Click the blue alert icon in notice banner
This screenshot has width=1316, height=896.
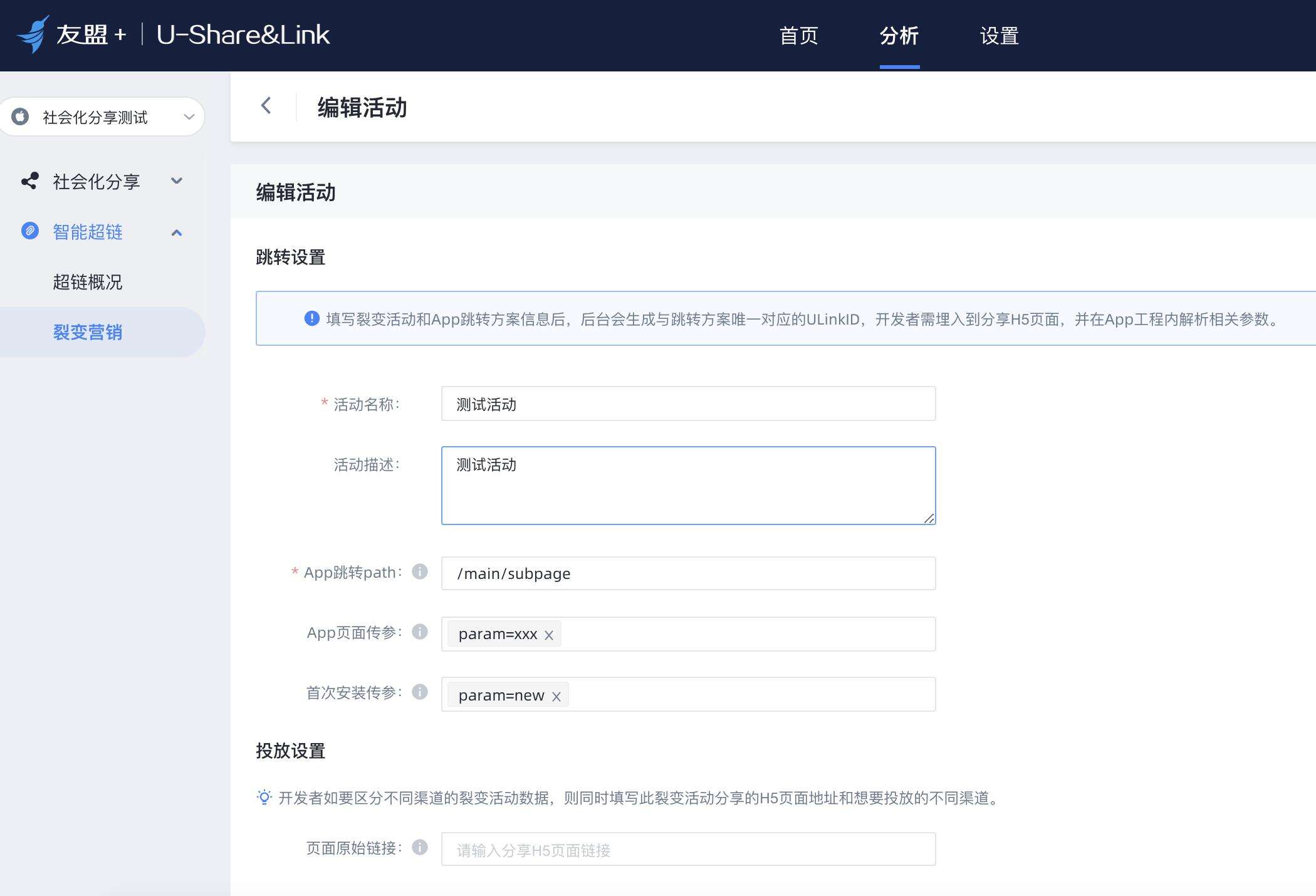[311, 318]
